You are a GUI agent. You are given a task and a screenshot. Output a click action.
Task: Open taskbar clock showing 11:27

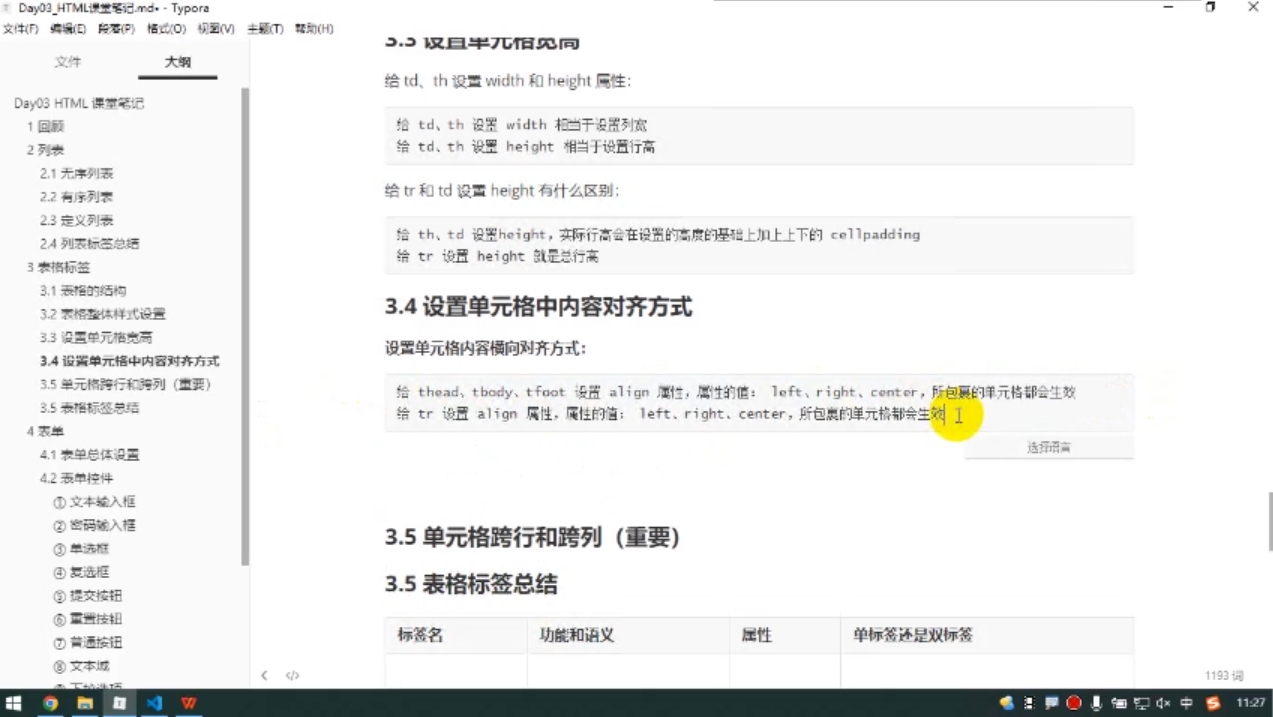pyautogui.click(x=1250, y=704)
